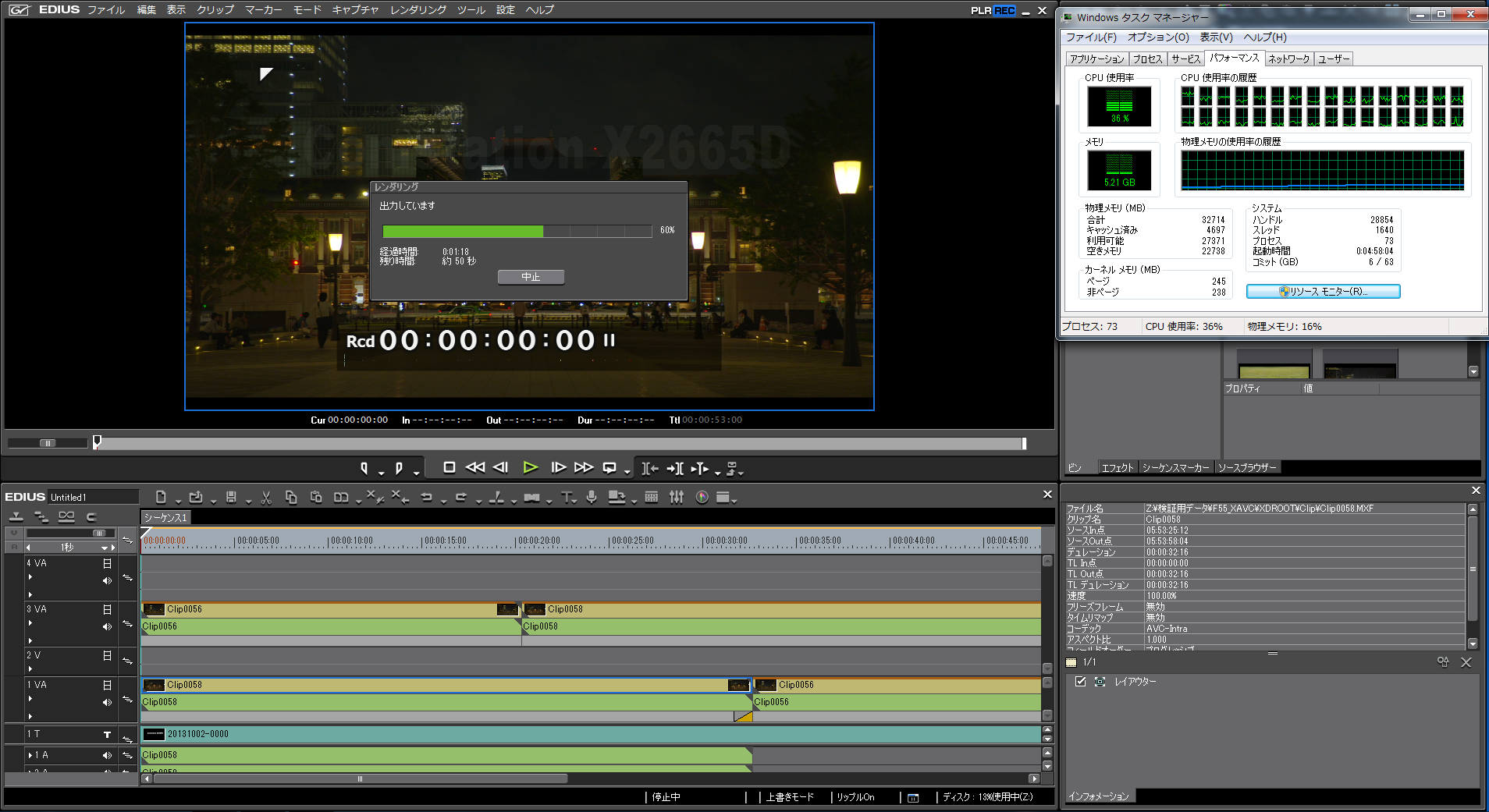Open the timeline scale 1秒 dropdown
This screenshot has width=1489, height=812.
104,548
